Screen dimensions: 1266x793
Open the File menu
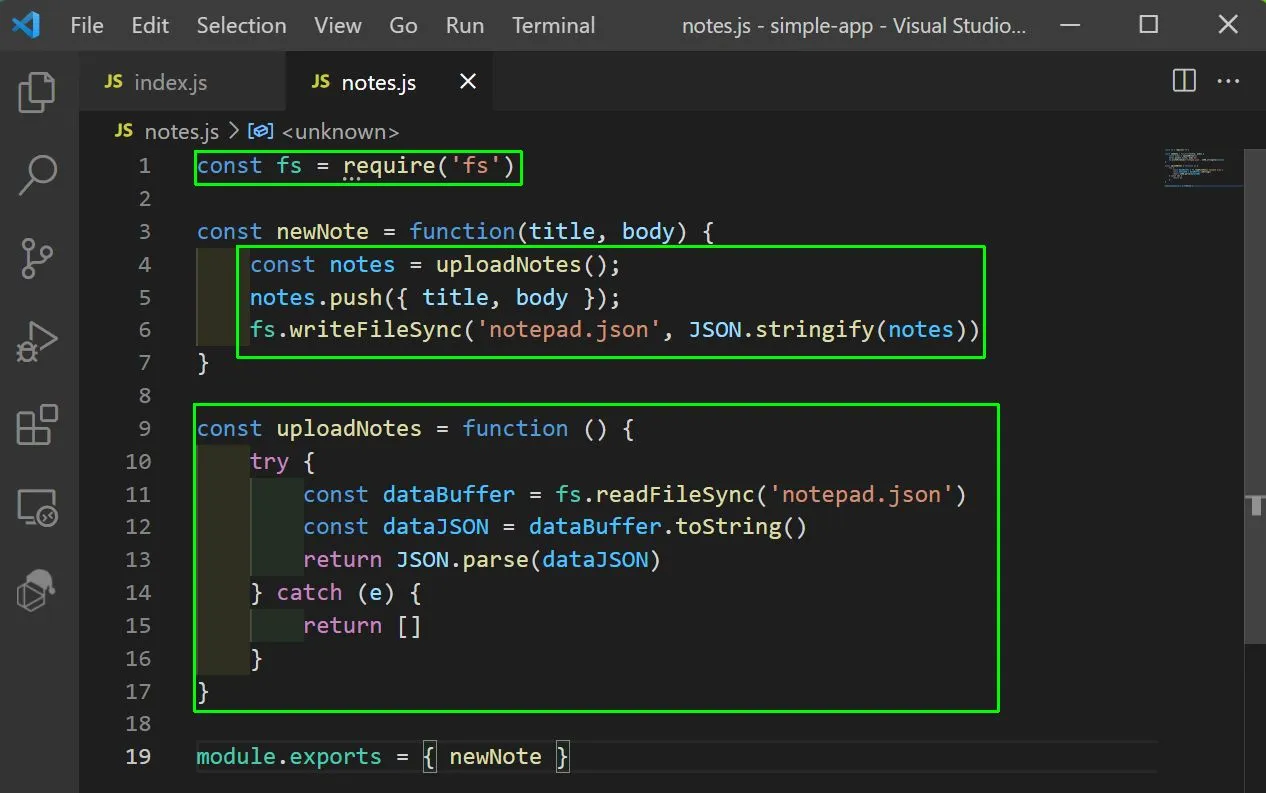click(87, 26)
